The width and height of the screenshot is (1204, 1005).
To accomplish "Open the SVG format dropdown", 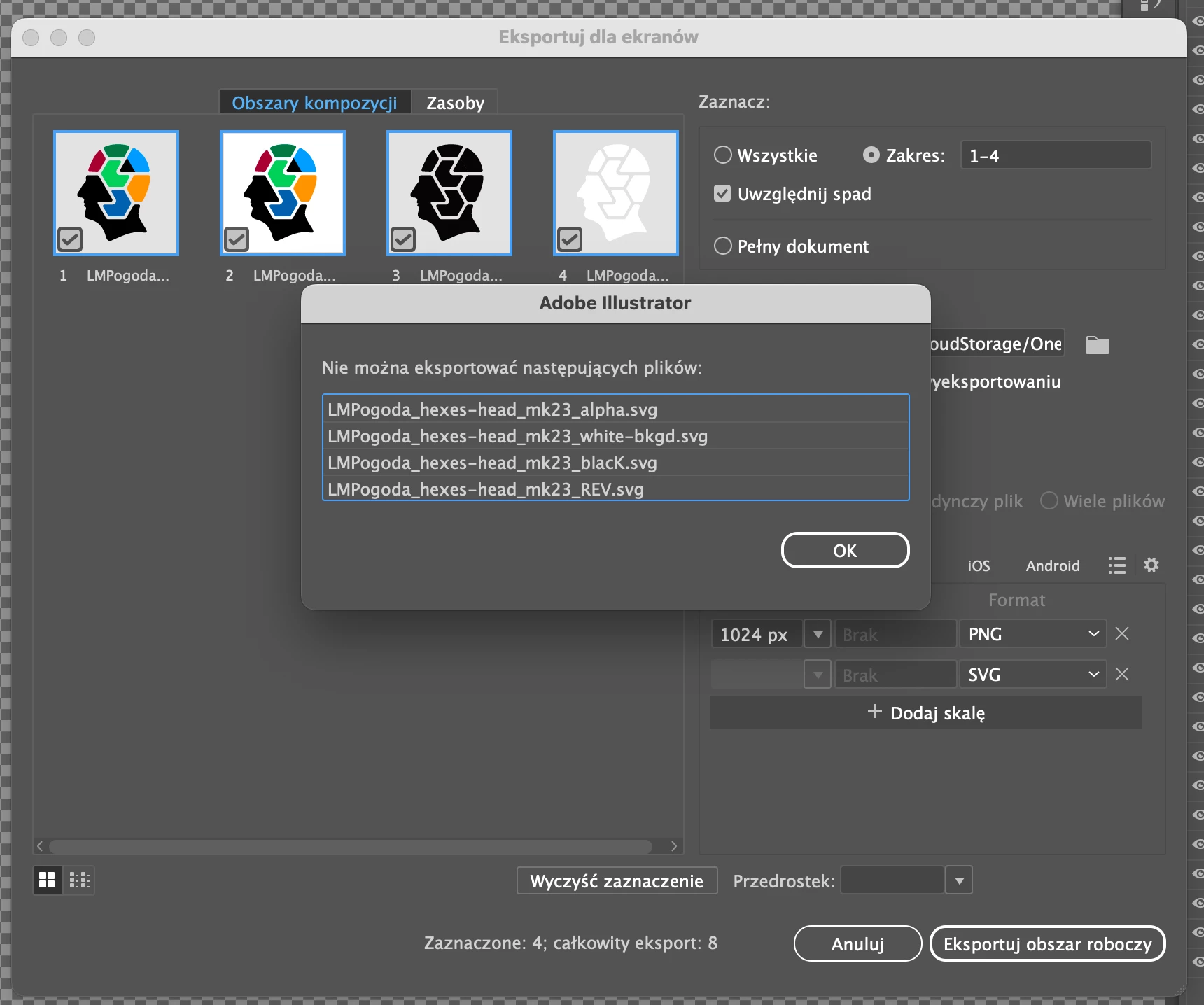I will click(1032, 675).
